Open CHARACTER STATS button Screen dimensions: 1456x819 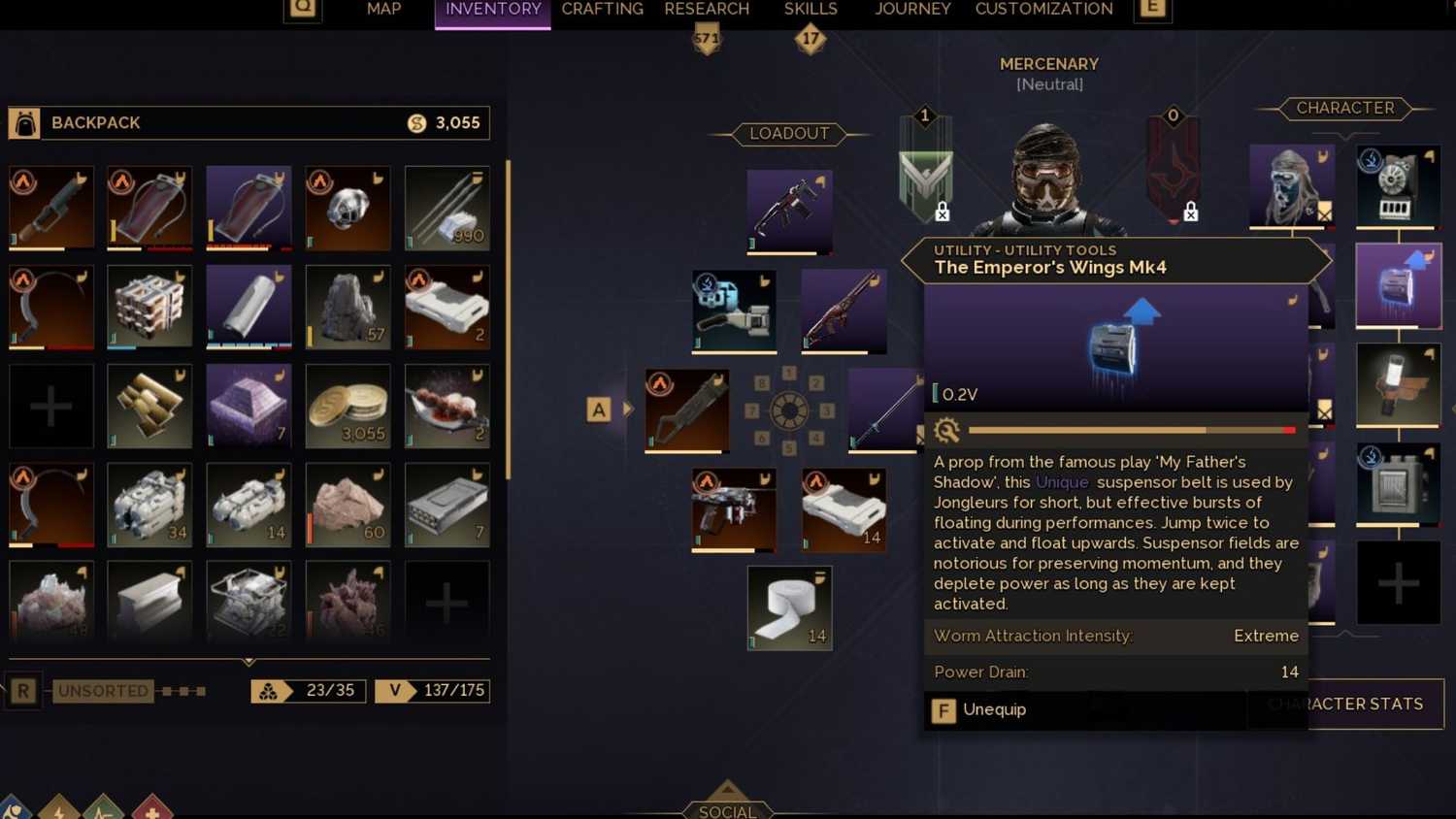click(1345, 704)
